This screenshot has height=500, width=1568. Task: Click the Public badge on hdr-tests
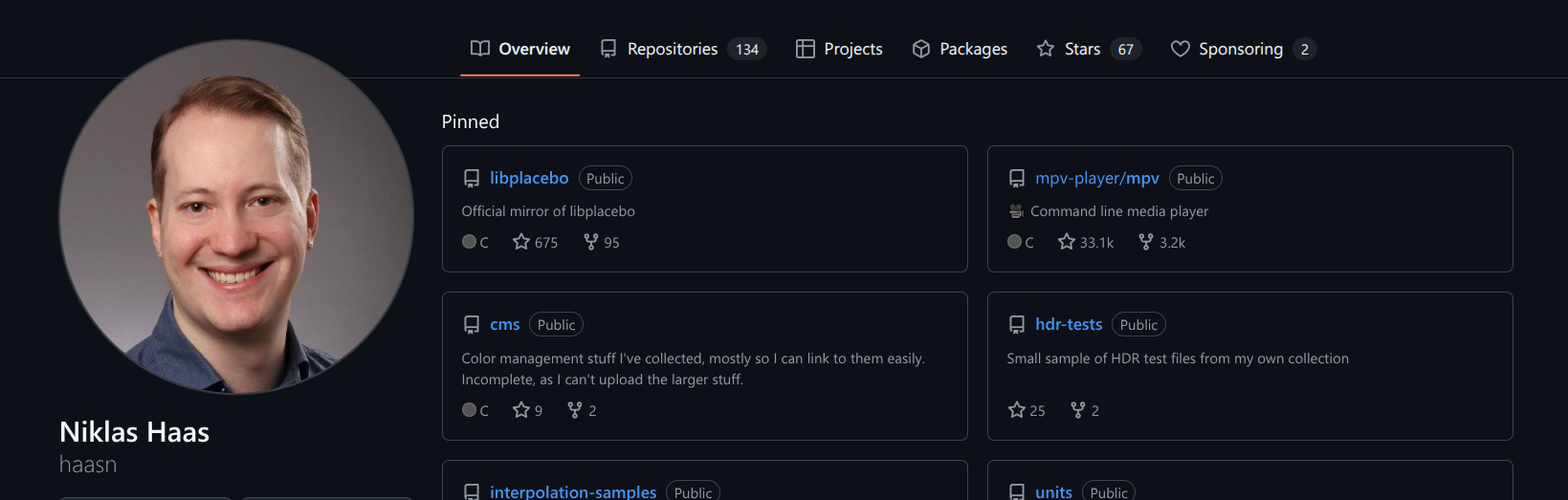[1139, 324]
